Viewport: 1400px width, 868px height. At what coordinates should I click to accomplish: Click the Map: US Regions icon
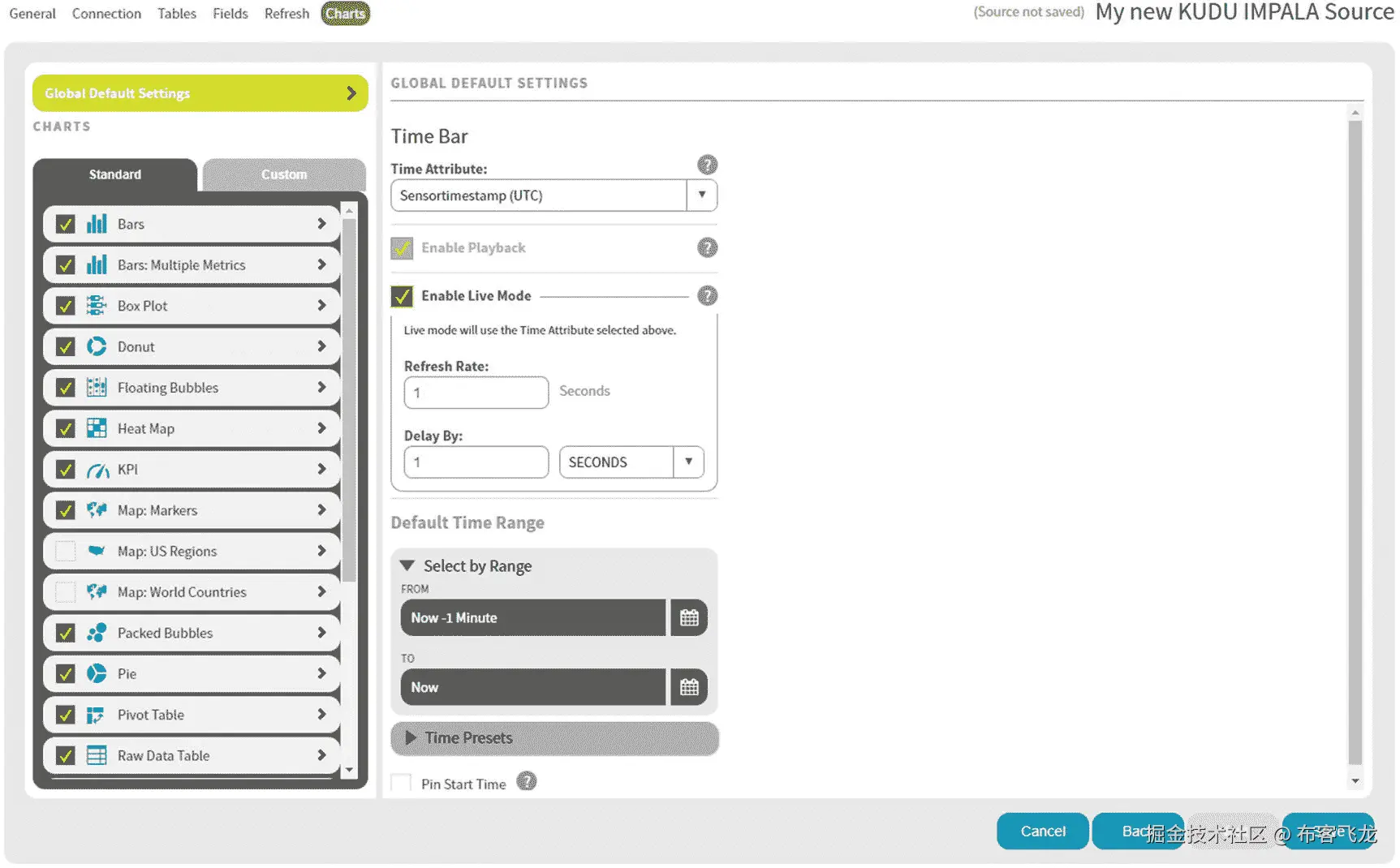[97, 551]
